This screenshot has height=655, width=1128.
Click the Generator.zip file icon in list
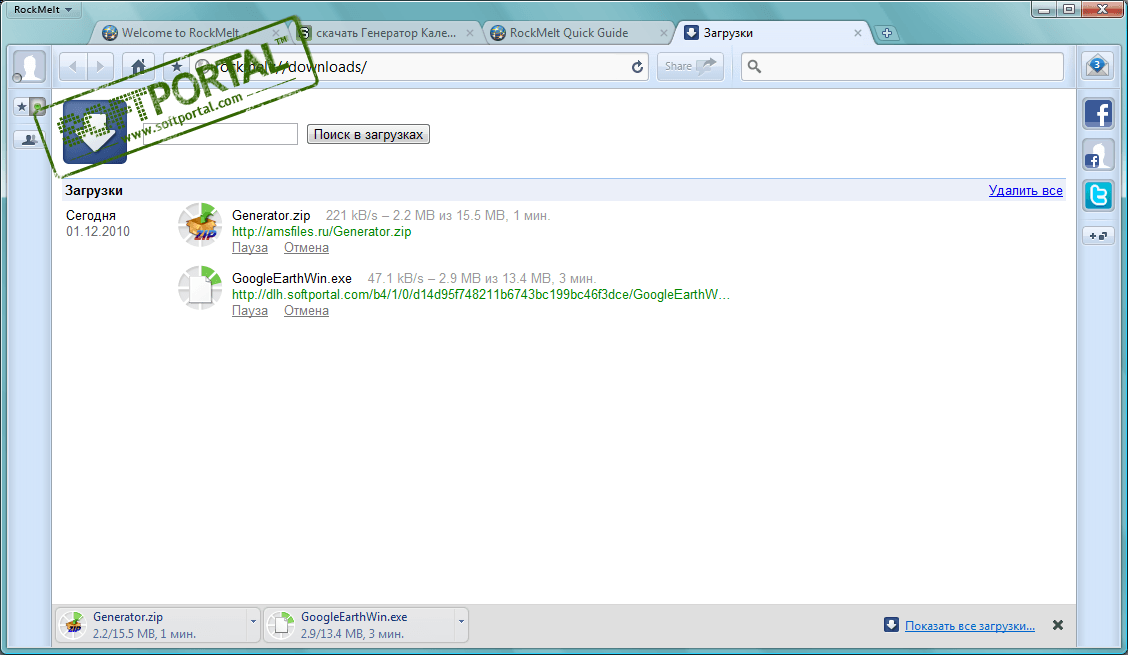pyautogui.click(x=200, y=225)
